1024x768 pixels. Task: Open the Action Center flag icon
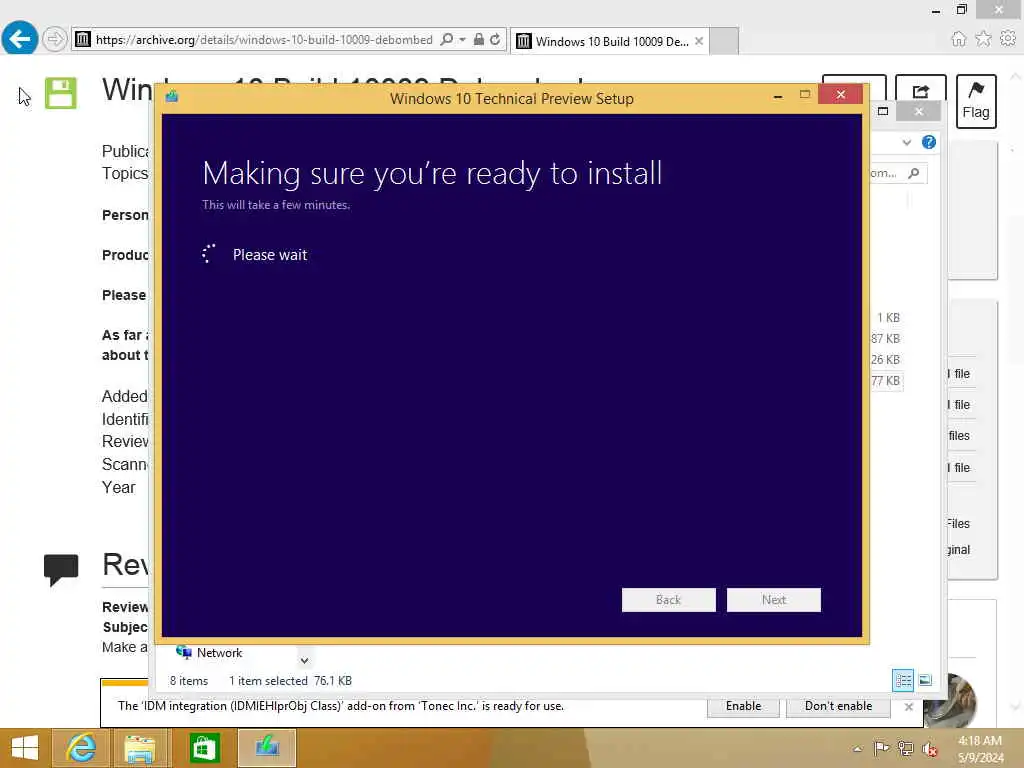(880, 748)
